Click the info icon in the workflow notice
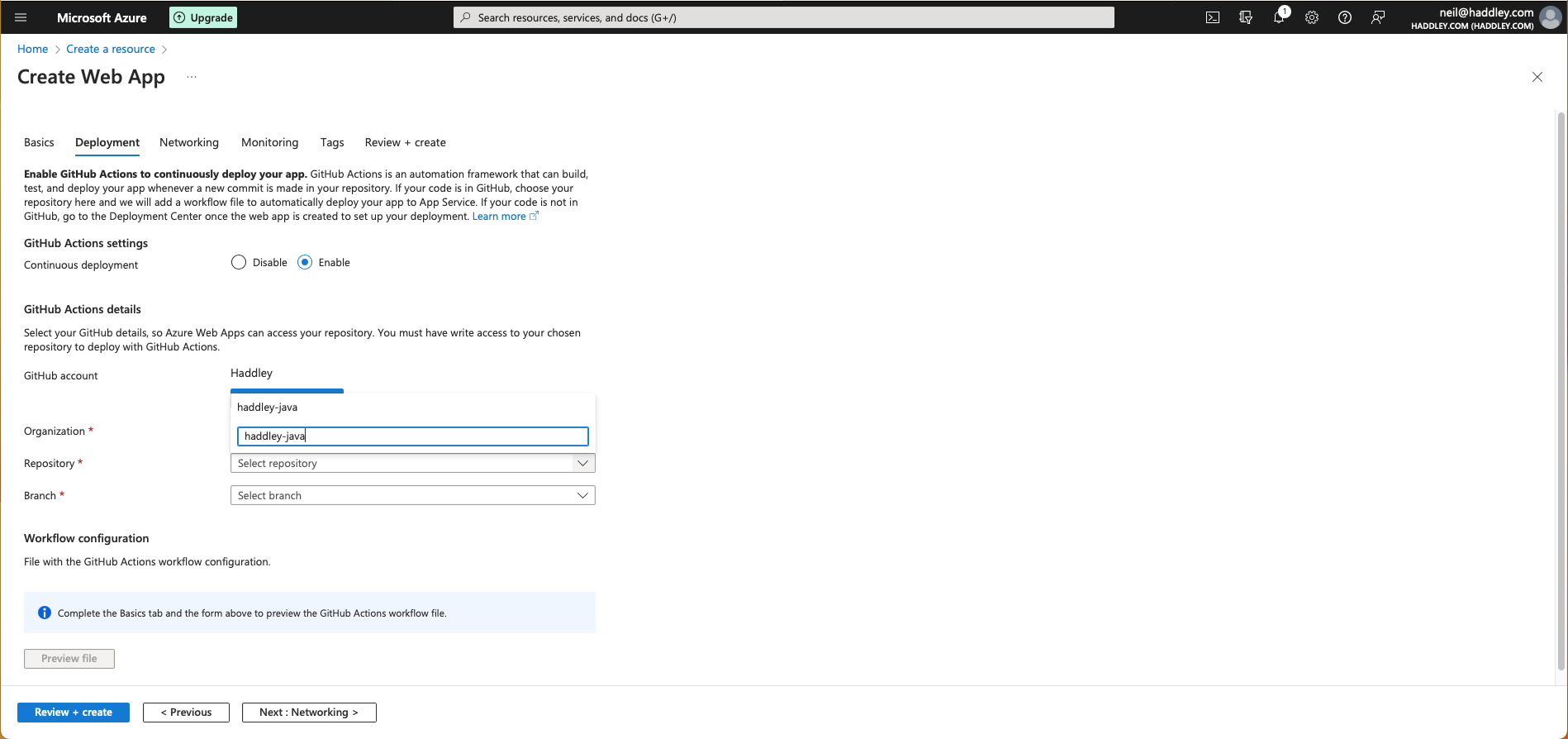The width and height of the screenshot is (1568, 739). [x=45, y=613]
